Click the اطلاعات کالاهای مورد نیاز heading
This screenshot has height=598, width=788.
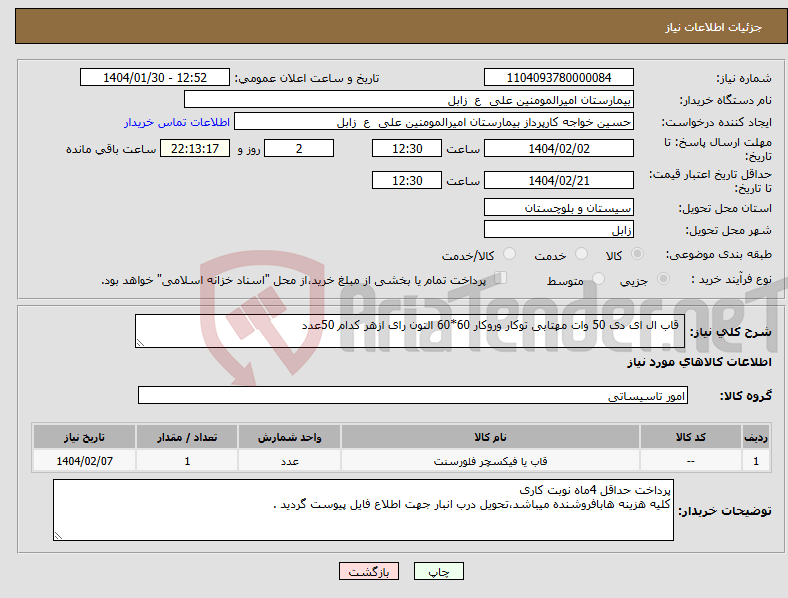point(699,362)
